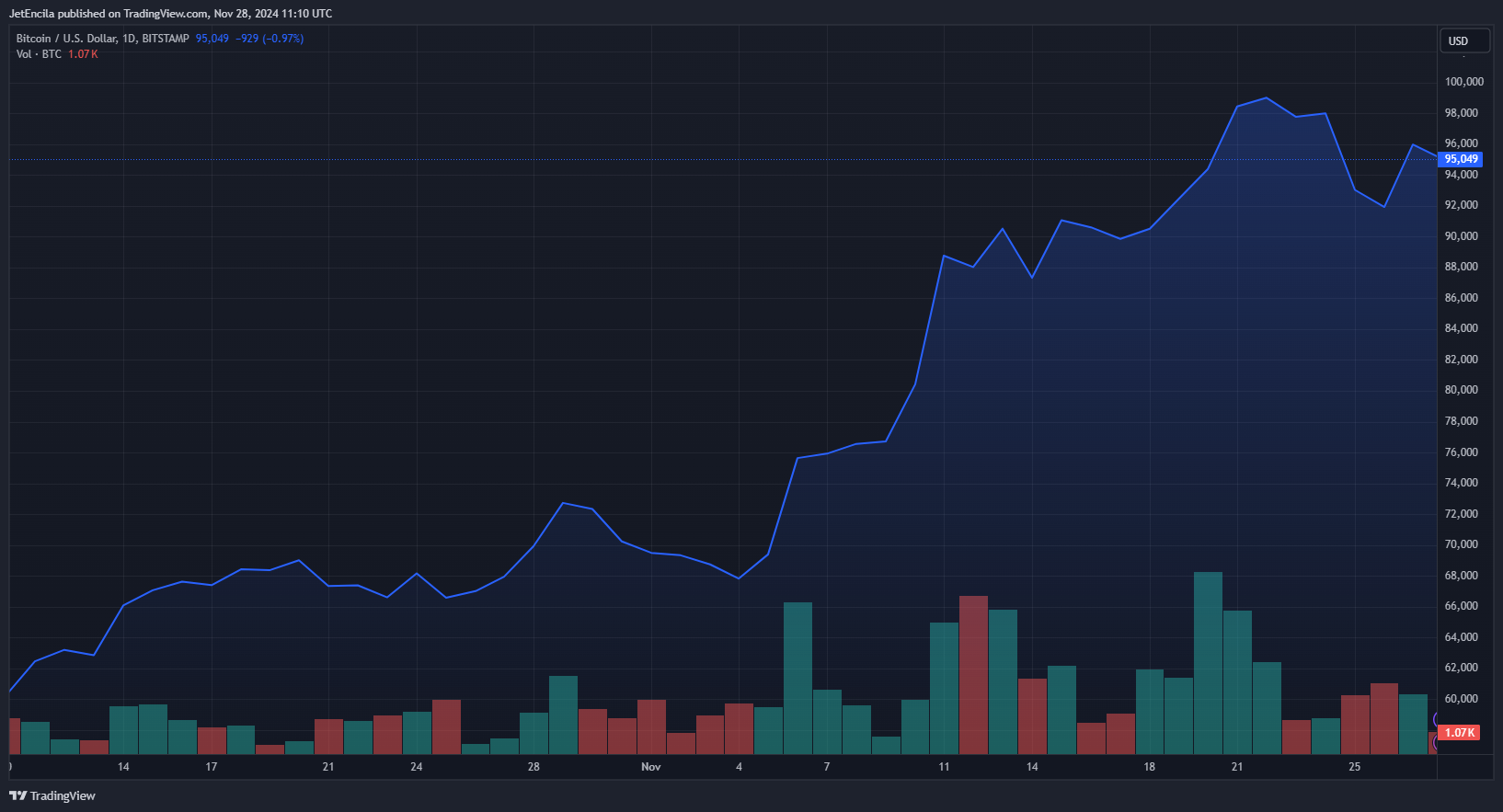Click the TradingView logo icon
1503x812 pixels.
[17, 795]
